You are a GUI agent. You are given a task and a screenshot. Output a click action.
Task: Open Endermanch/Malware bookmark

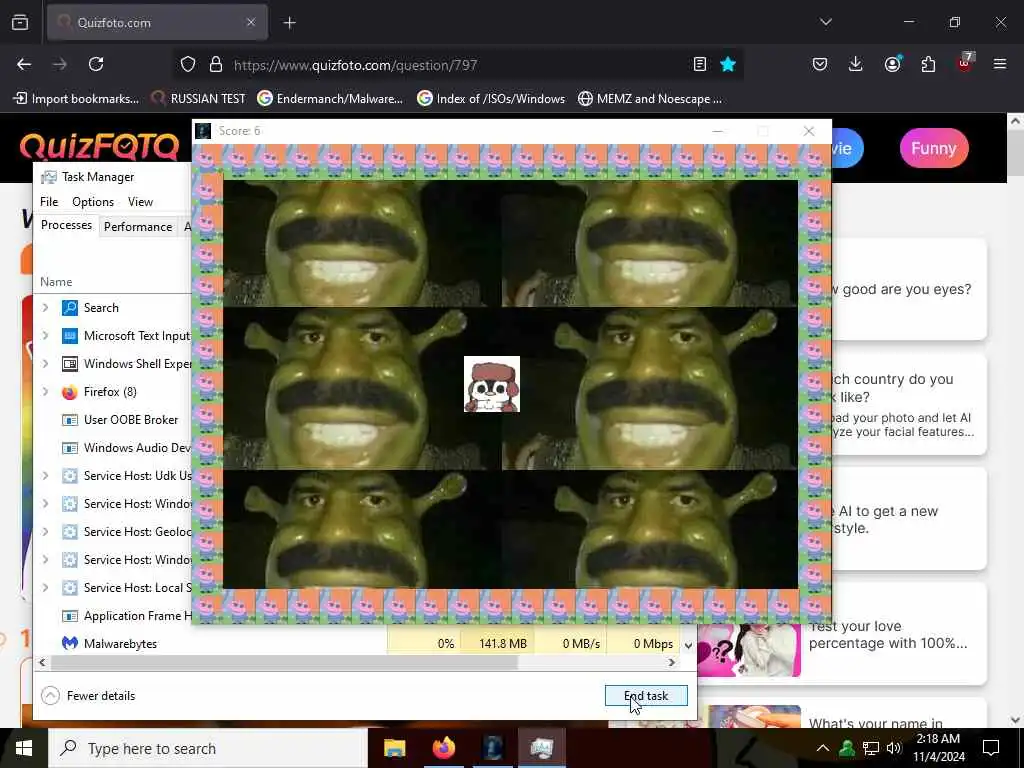coord(330,99)
